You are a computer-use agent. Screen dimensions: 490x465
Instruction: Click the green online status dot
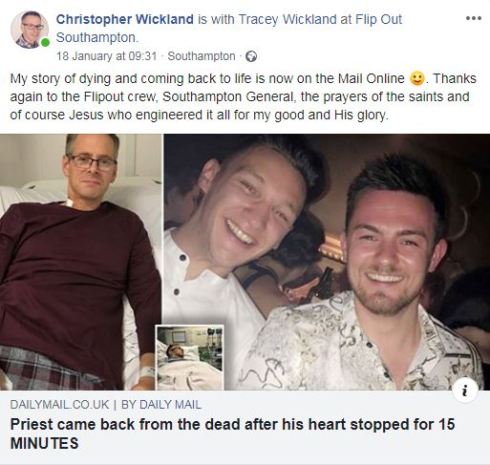coord(45,42)
